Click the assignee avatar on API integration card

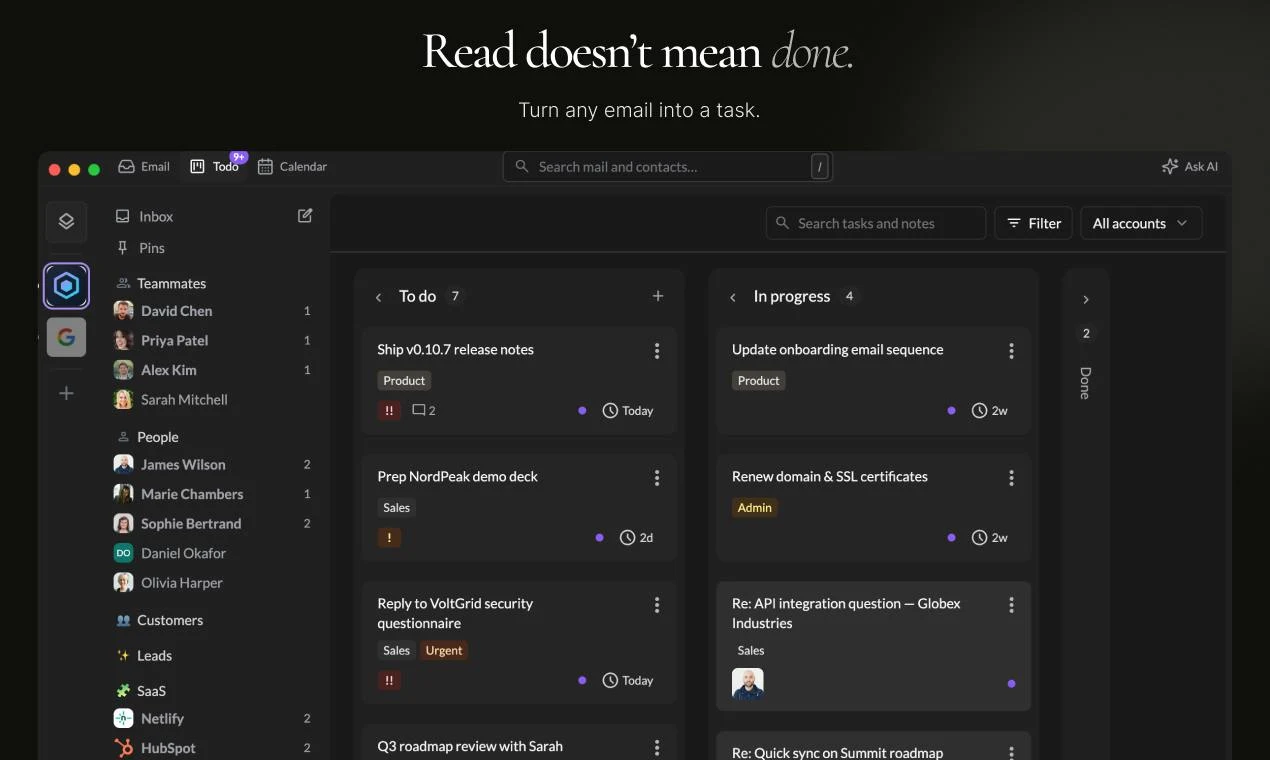click(x=748, y=683)
